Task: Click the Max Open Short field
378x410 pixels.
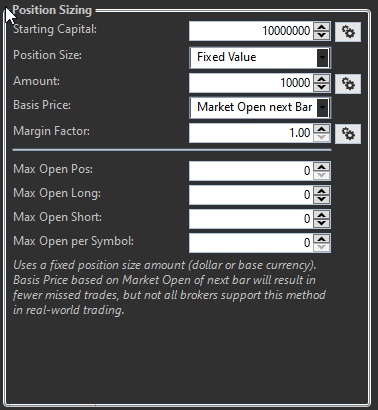Action: [x=251, y=219]
